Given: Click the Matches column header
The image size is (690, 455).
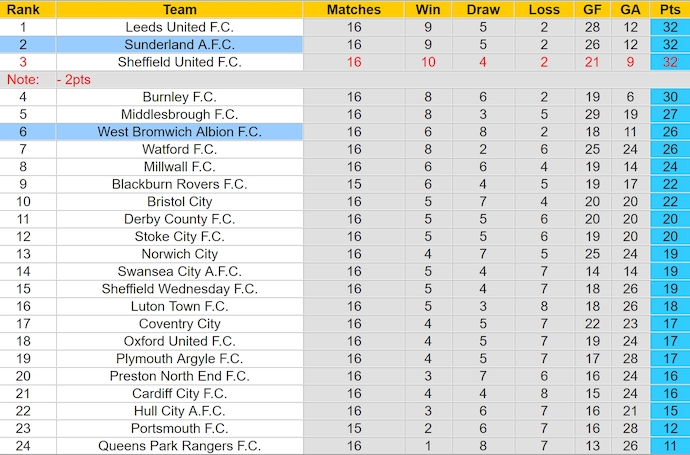Looking at the screenshot, I should click(354, 9).
